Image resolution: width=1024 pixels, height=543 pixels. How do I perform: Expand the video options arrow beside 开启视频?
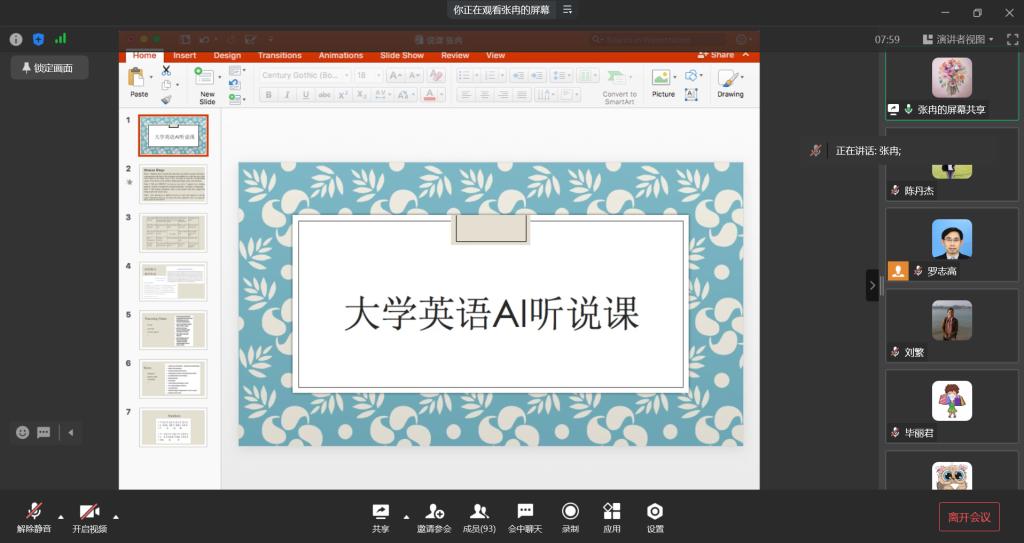(x=116, y=517)
